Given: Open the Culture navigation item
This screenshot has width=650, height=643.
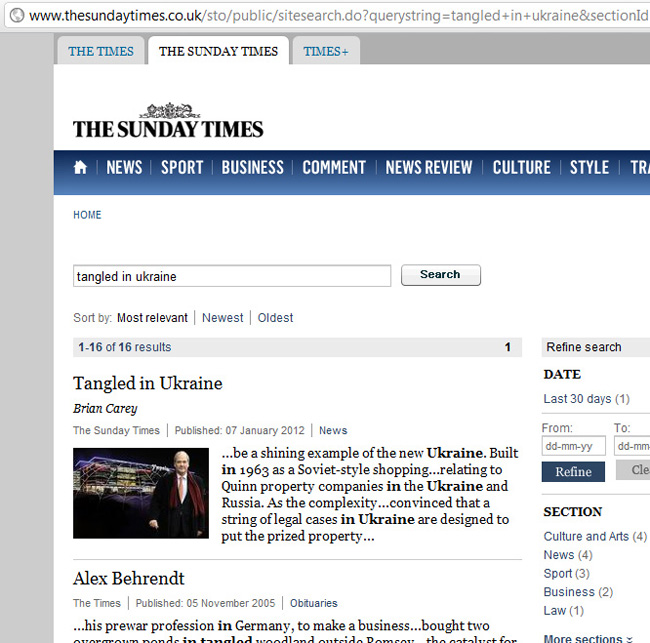Looking at the screenshot, I should pos(521,167).
